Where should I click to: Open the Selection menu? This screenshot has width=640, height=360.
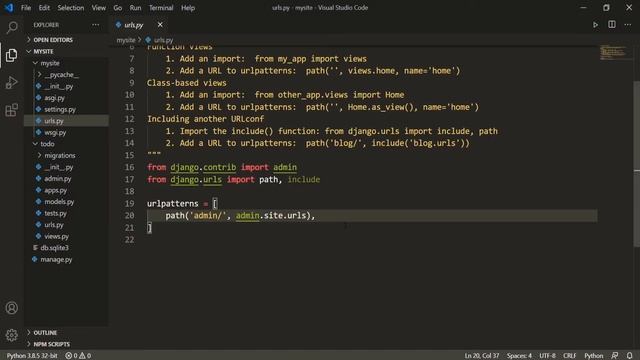[x=71, y=8]
